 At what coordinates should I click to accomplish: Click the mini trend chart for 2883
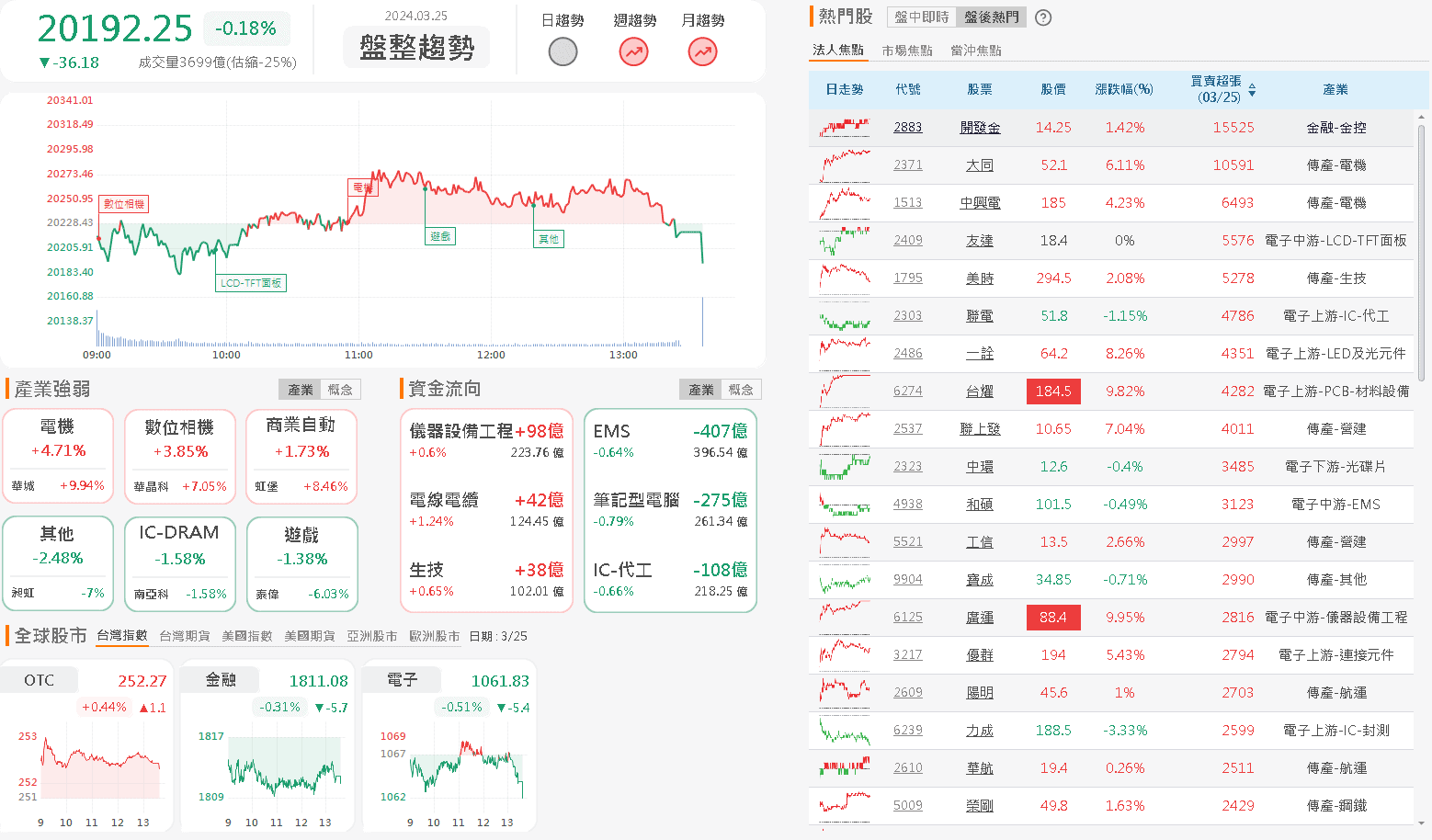845,128
